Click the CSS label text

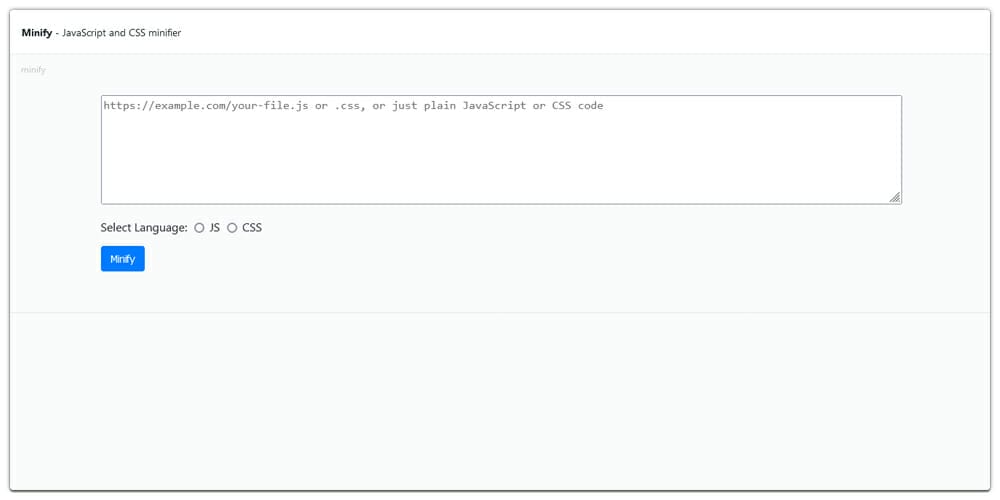pyautogui.click(x=252, y=228)
